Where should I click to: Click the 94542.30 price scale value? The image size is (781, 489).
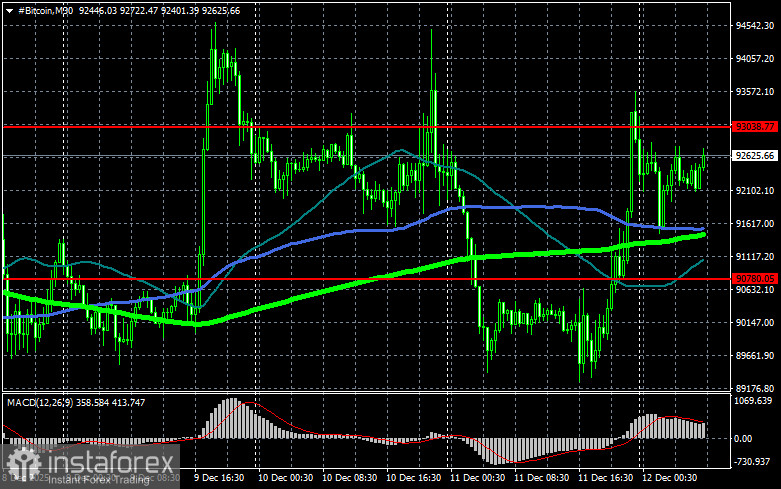click(x=755, y=25)
